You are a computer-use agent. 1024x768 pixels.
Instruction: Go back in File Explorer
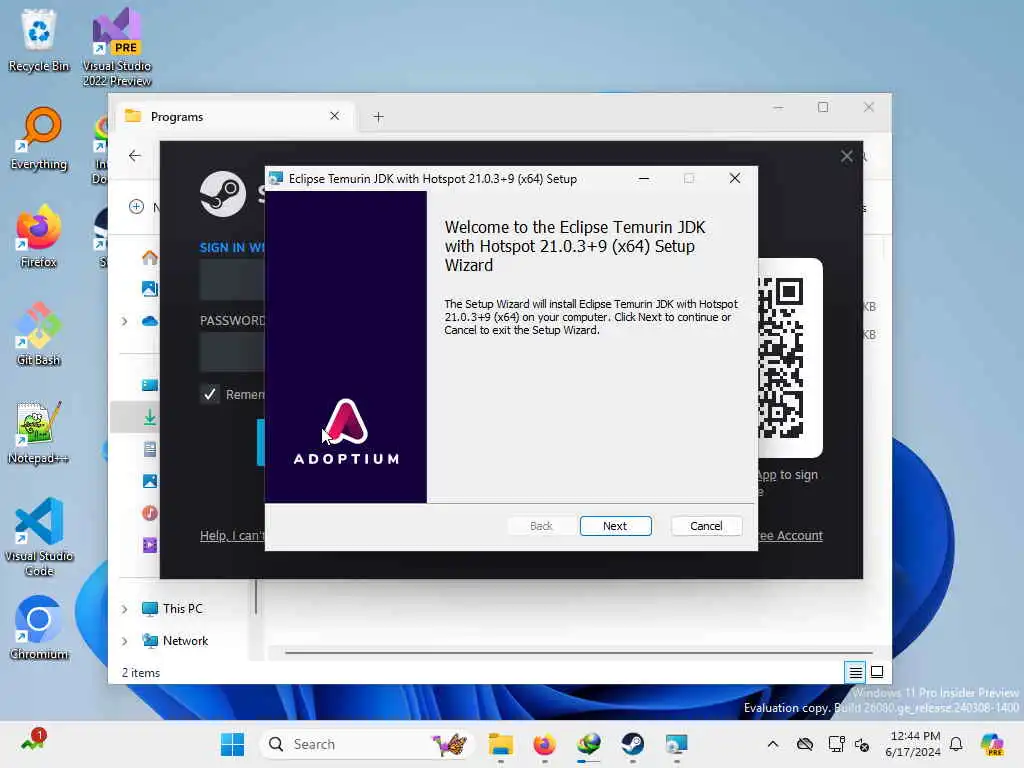[x=135, y=155]
